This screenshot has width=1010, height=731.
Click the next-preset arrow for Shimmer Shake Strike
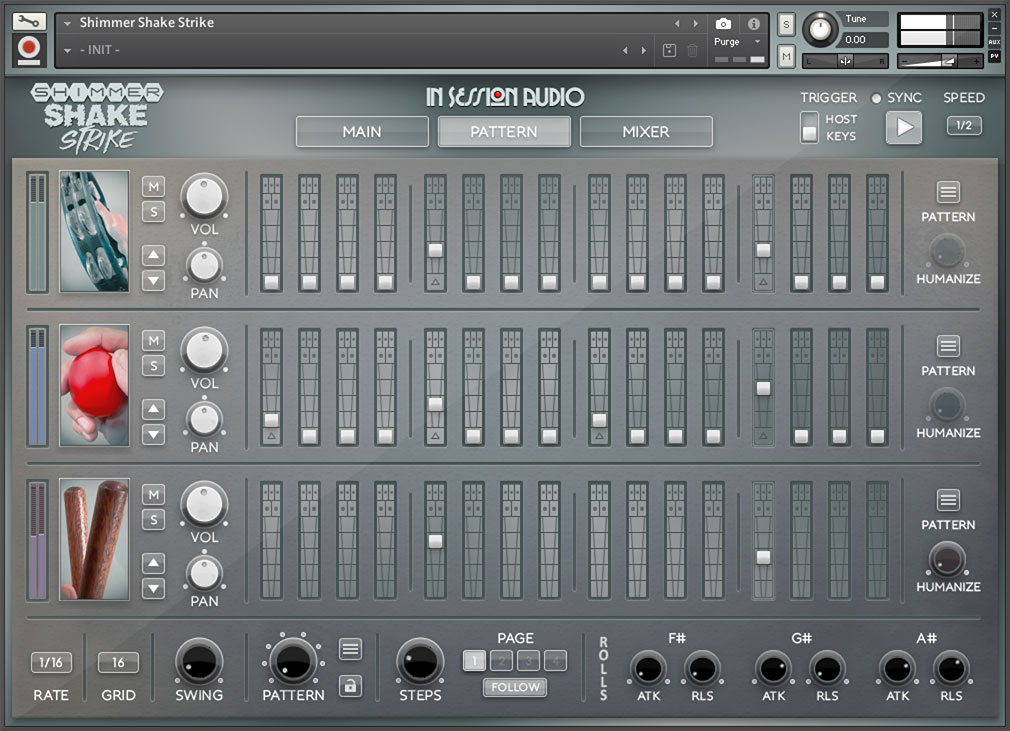696,21
